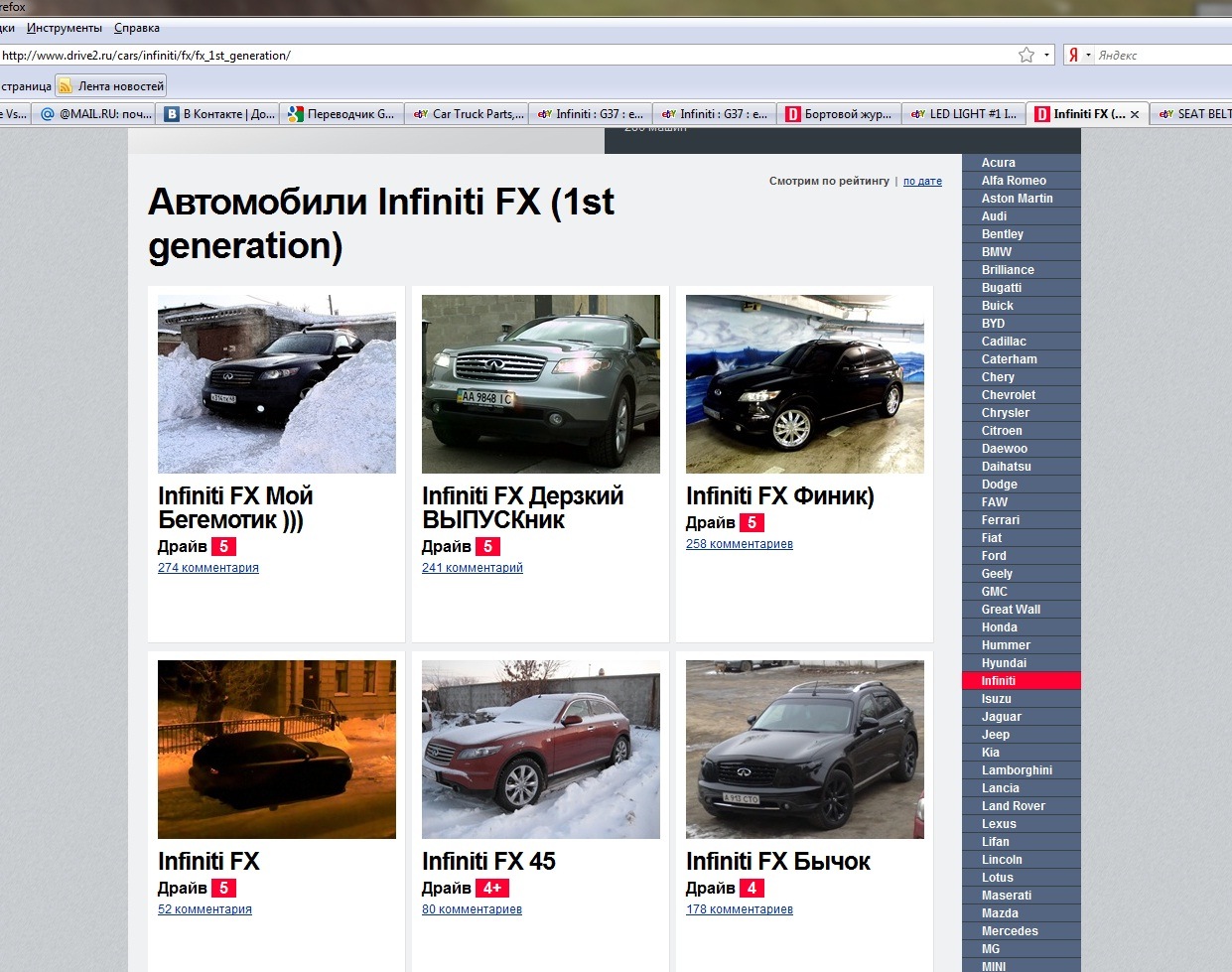Open the Infiniti FX Бычок photo
Viewport: 1232px width, 972px height.
tap(805, 750)
